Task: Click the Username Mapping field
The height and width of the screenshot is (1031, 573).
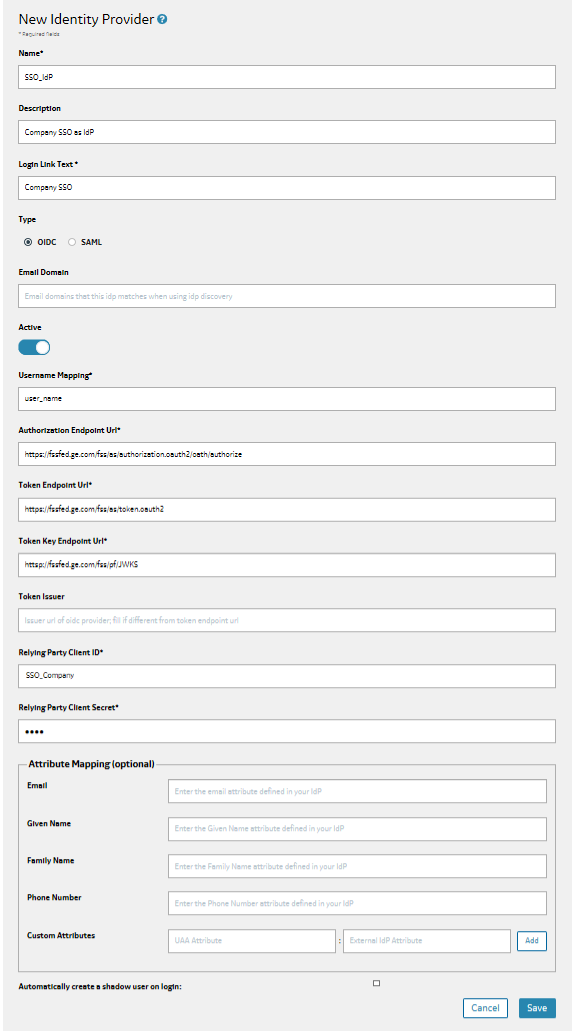Action: tap(287, 398)
